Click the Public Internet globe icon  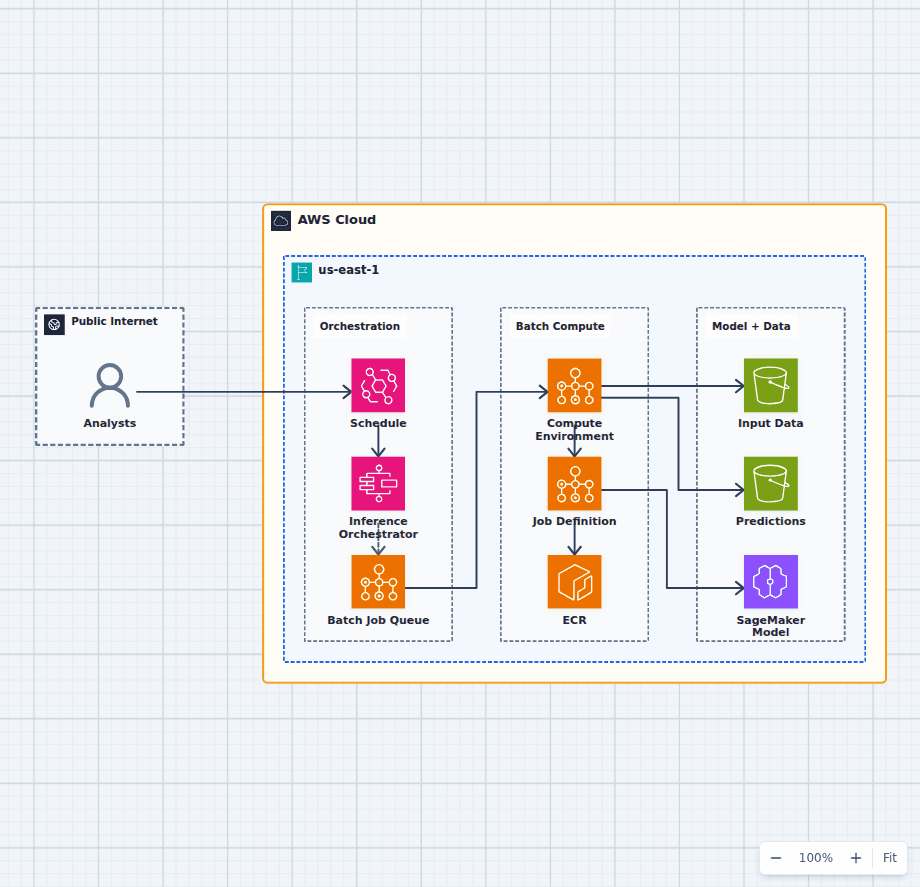tap(54, 324)
